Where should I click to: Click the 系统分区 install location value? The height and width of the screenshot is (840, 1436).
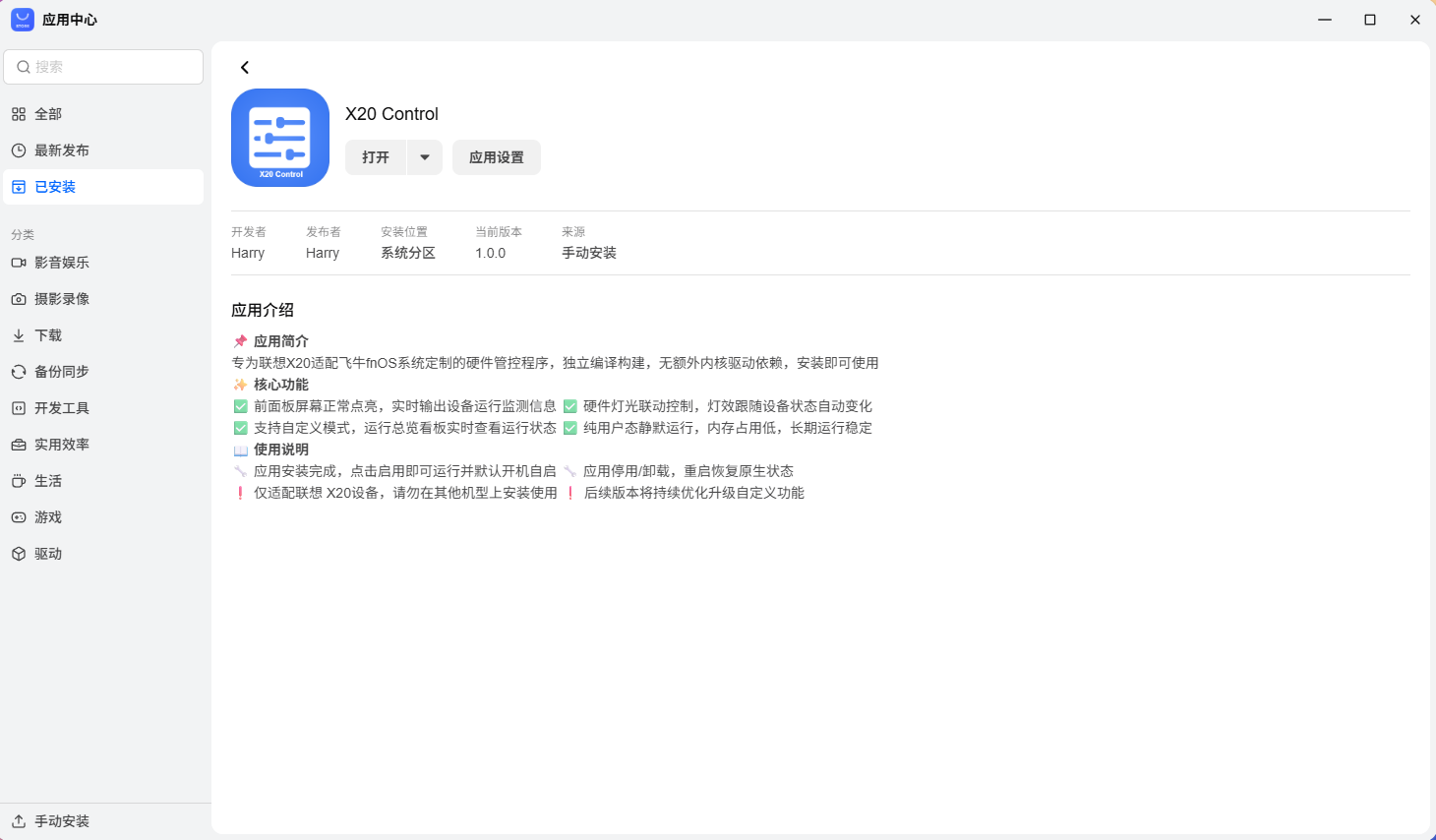(x=408, y=253)
